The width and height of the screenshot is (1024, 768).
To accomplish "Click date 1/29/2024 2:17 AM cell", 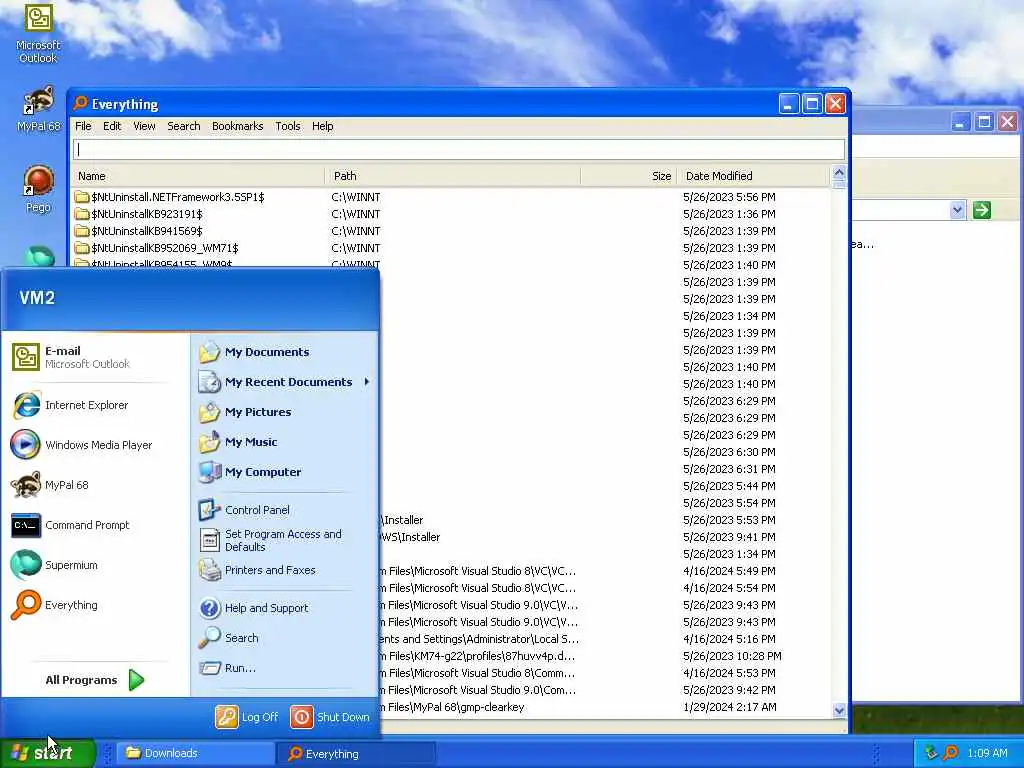I will point(729,707).
